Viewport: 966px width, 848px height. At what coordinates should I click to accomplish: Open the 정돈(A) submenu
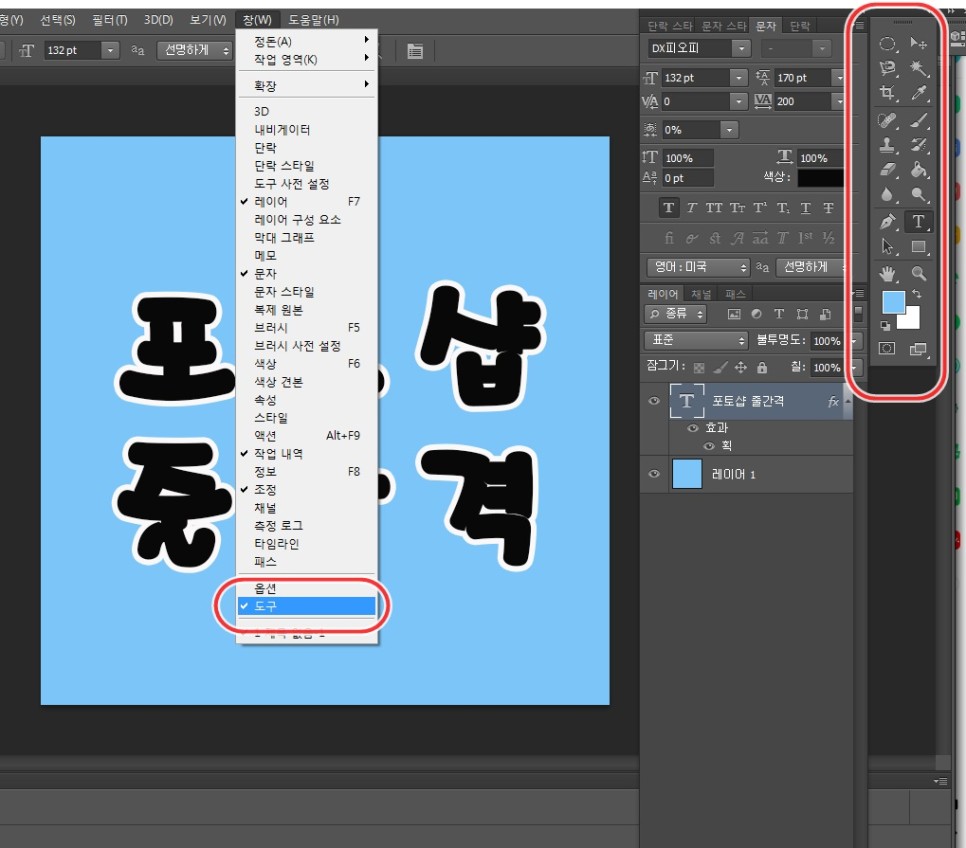(x=307, y=41)
